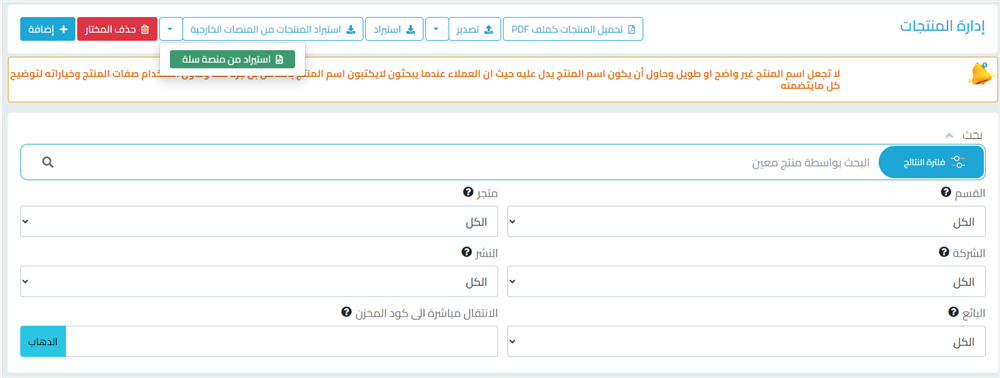Image resolution: width=1000 pixels, height=378 pixels.
Task: Click the red حذف المختار button
Action: [117, 29]
